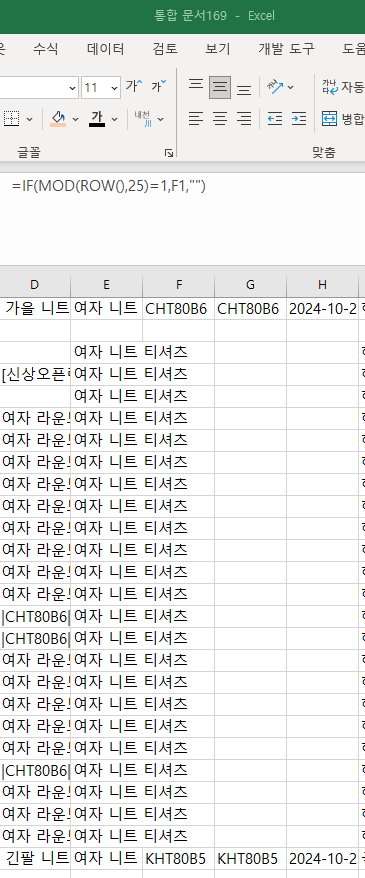This screenshot has height=878, width=365.
Task: Select 여자 니트 cell beside 긴팔 니트
Action: [x=106, y=858]
